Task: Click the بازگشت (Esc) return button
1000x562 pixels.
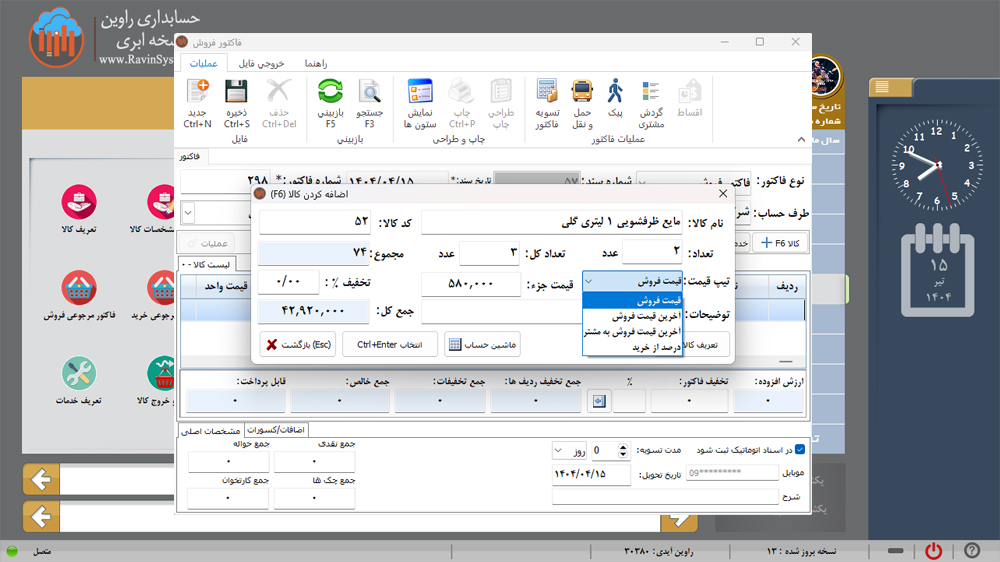Action: click(297, 345)
